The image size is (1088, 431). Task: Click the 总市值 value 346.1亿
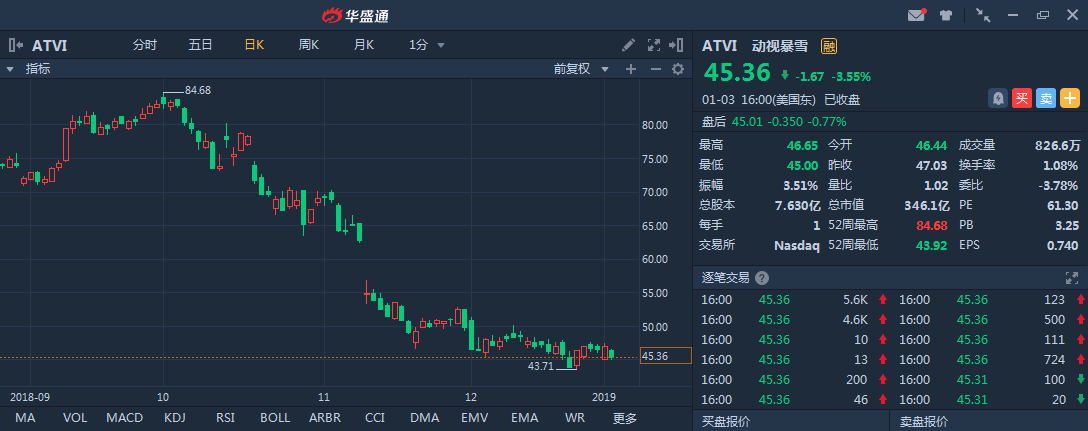tap(926, 206)
